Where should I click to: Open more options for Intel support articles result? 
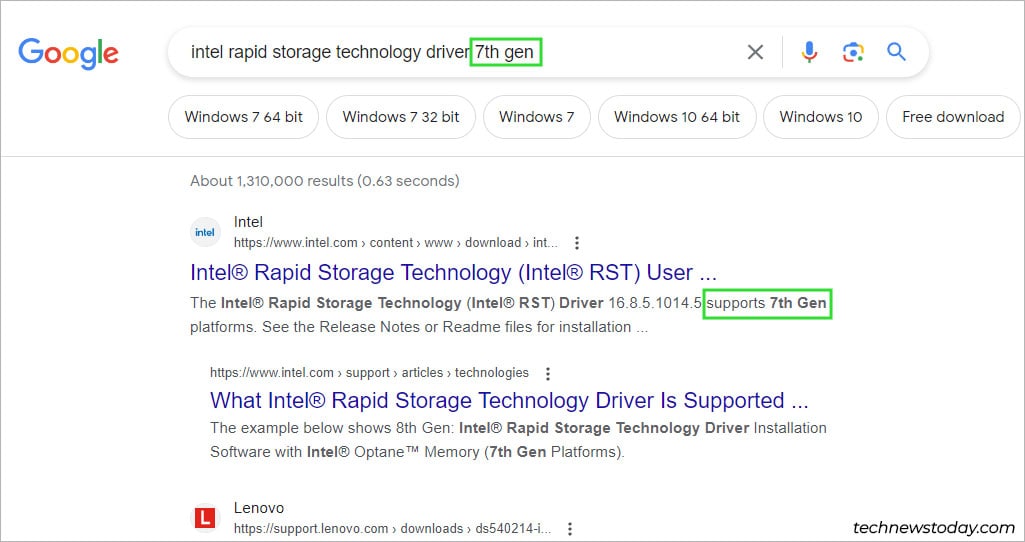(548, 373)
